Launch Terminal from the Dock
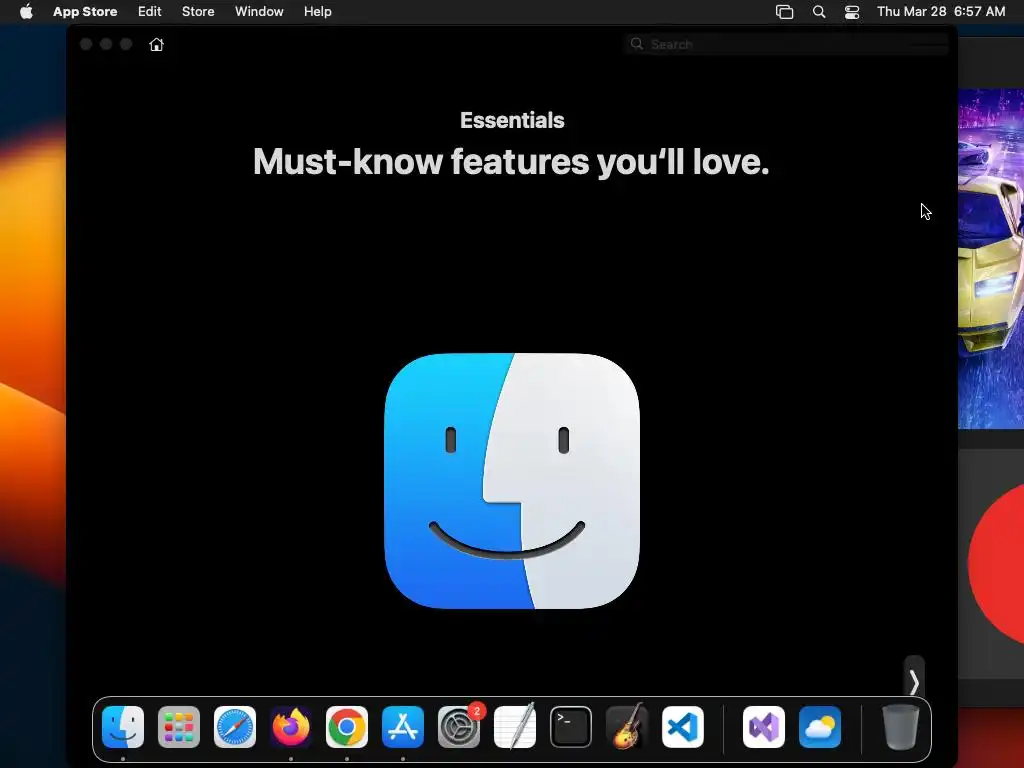This screenshot has width=1024, height=768. [x=571, y=727]
